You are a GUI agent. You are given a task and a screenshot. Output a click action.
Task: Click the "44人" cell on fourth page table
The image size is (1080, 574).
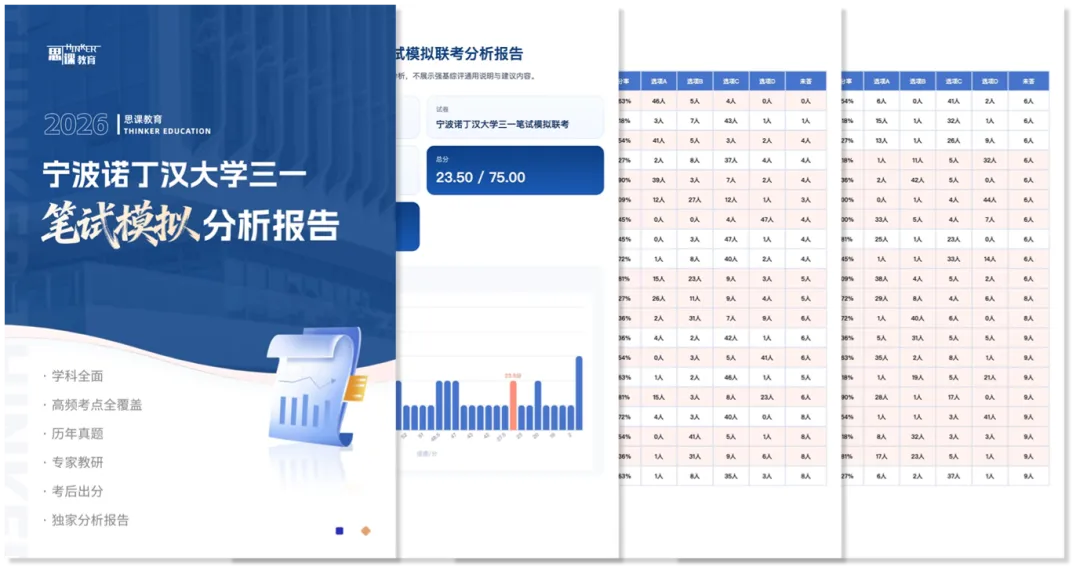[990, 200]
